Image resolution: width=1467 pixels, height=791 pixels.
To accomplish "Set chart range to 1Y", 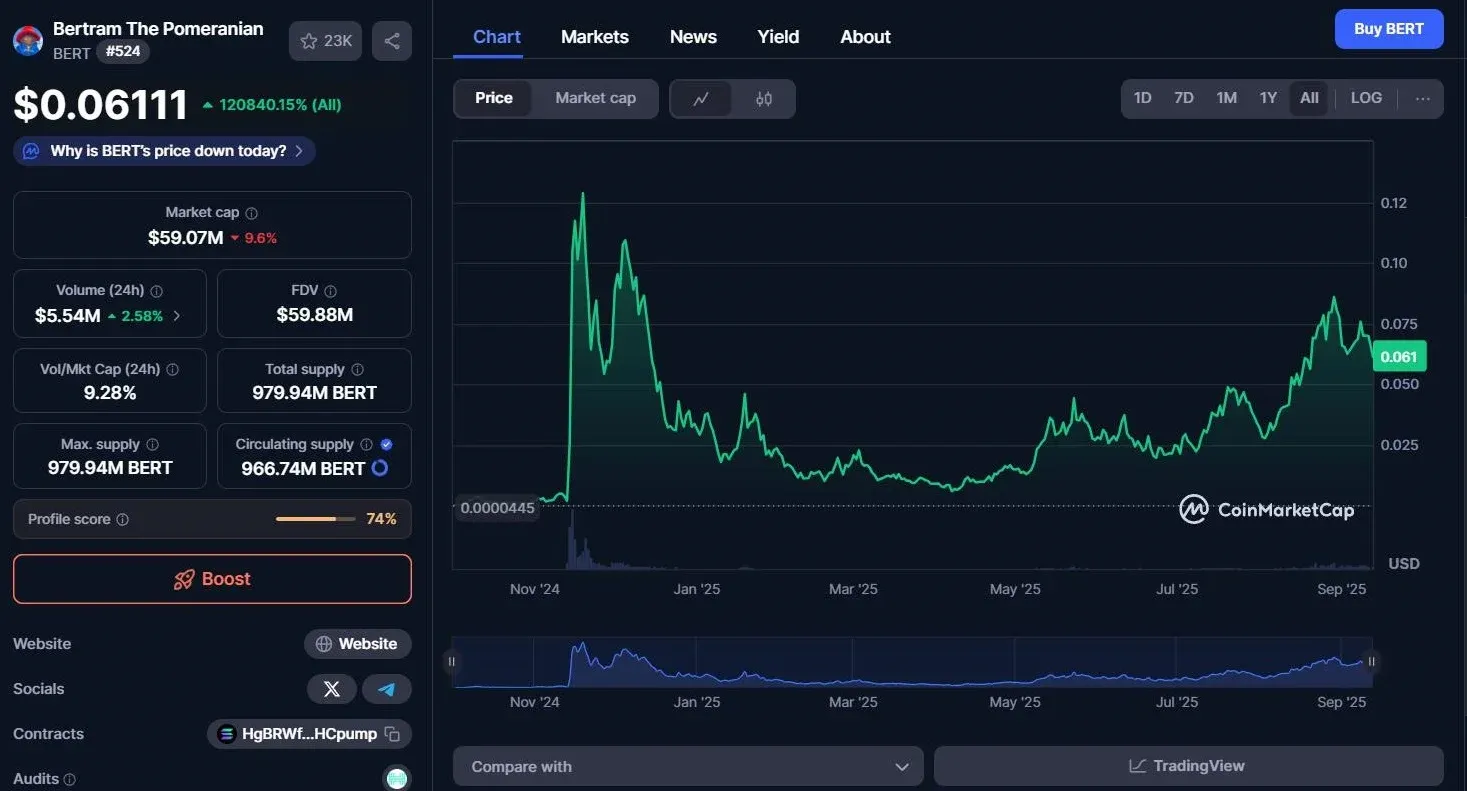I will 1268,98.
